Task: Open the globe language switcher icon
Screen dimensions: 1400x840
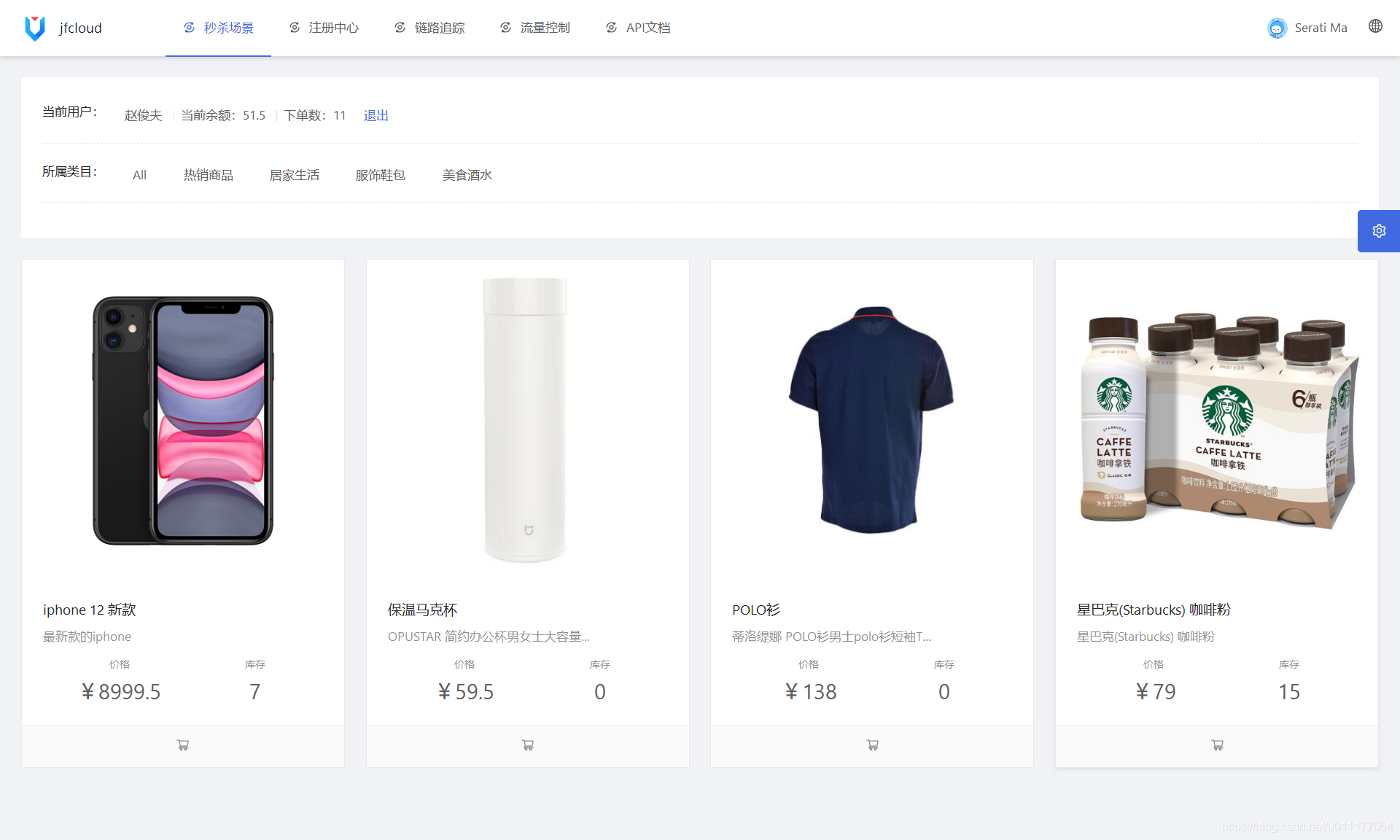Action: pyautogui.click(x=1375, y=26)
